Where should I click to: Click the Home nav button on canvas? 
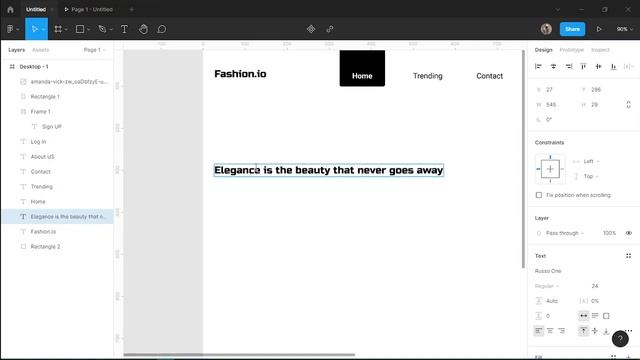362,68
